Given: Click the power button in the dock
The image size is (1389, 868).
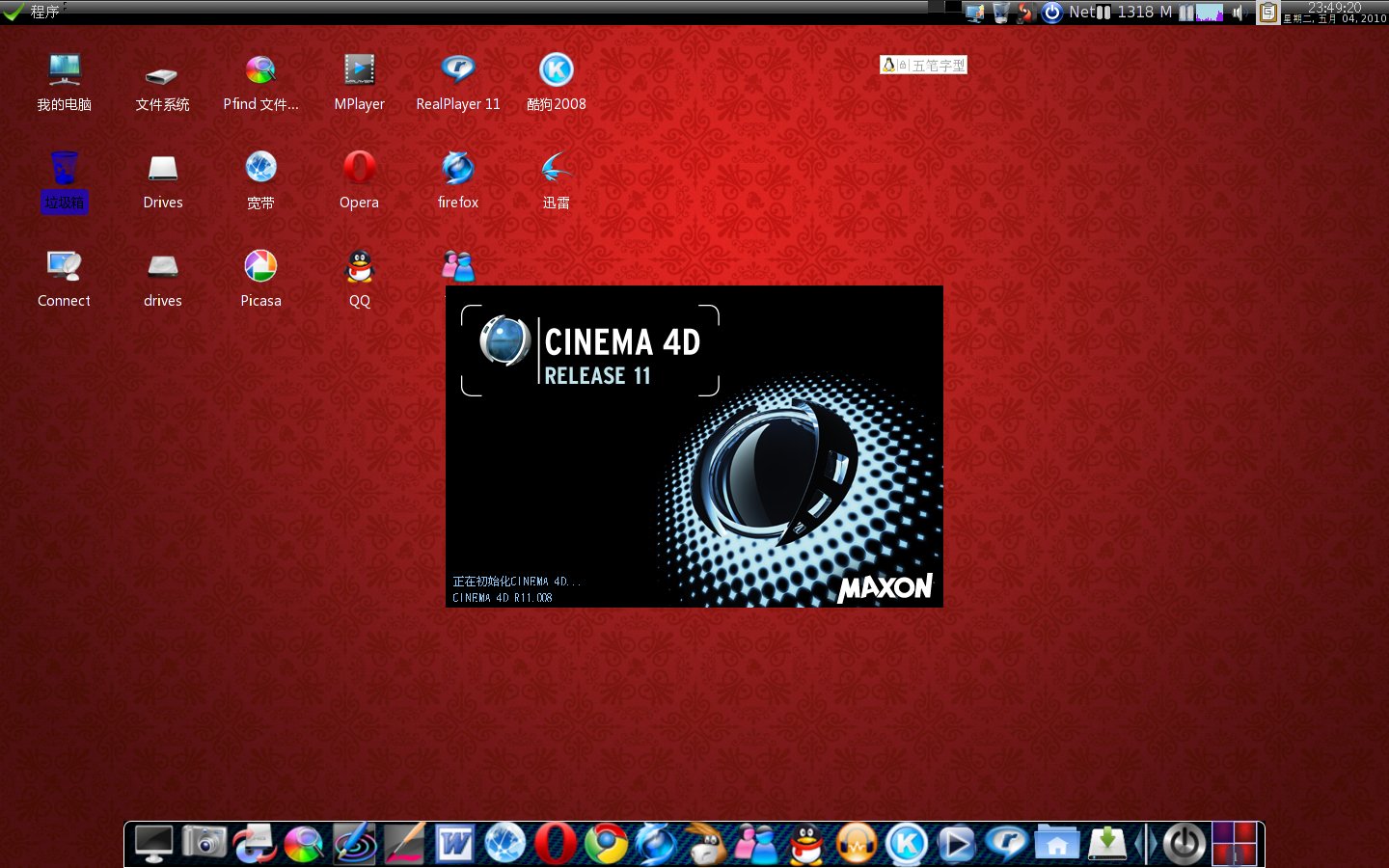Looking at the screenshot, I should click(1185, 845).
